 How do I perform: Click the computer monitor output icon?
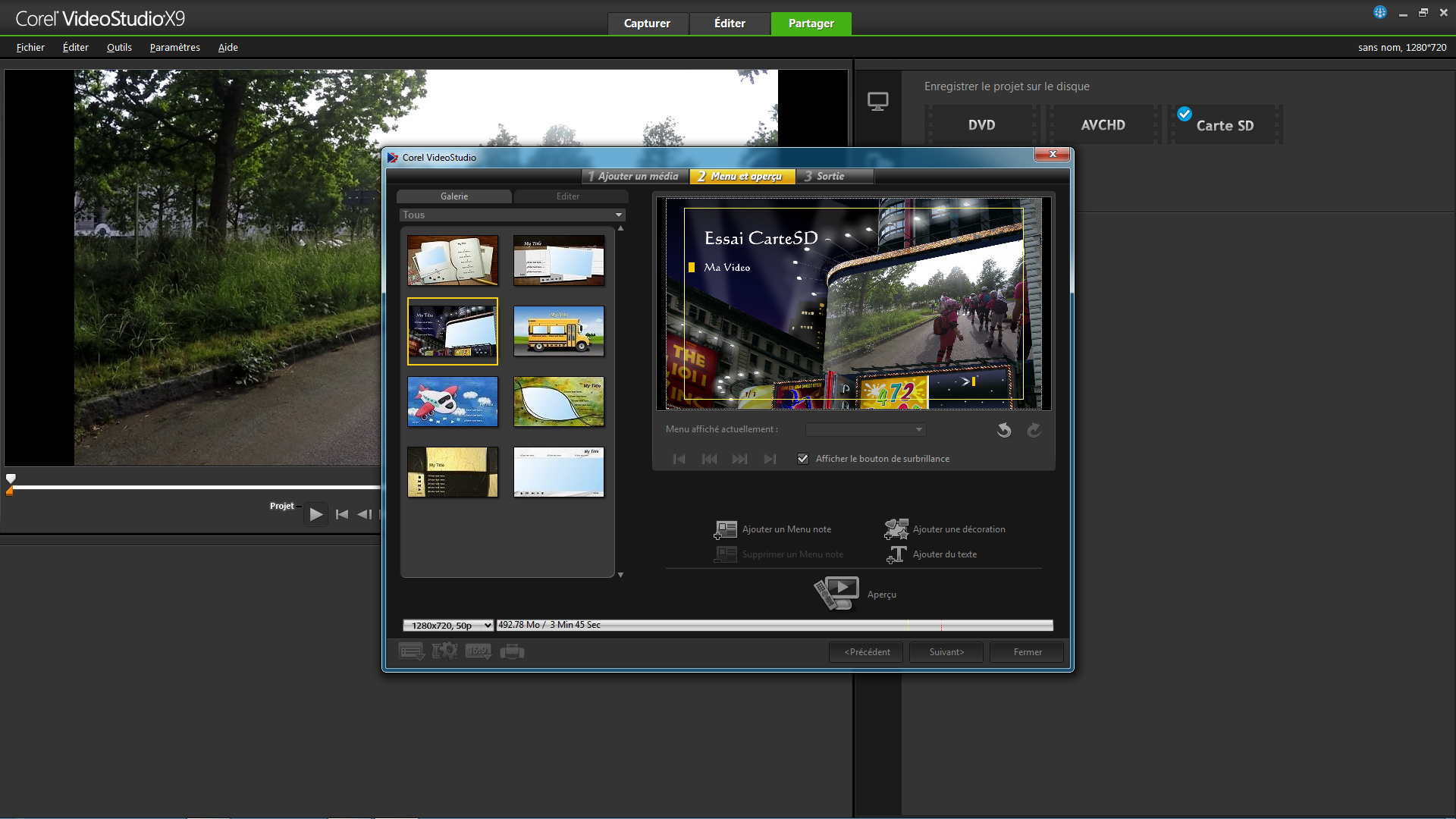878,102
